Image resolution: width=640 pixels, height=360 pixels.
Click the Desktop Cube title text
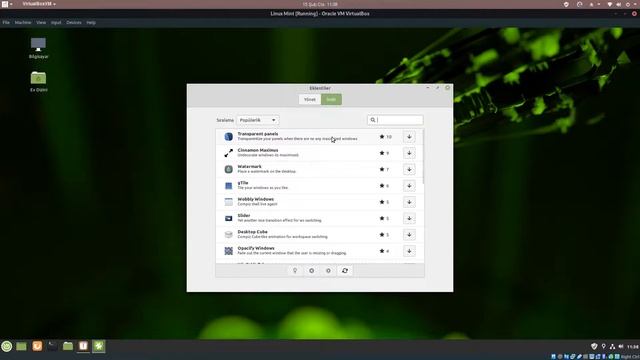tap(252, 232)
